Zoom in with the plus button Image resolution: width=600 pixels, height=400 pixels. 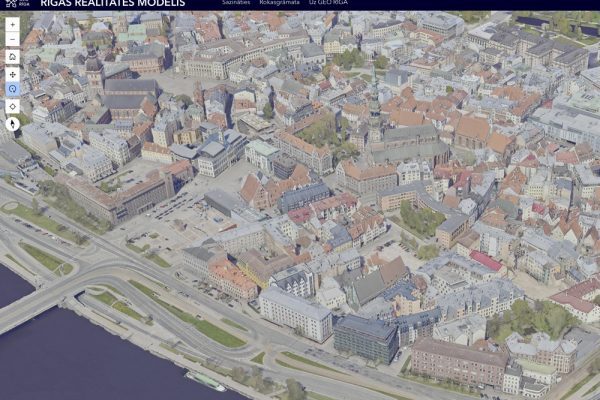click(13, 25)
